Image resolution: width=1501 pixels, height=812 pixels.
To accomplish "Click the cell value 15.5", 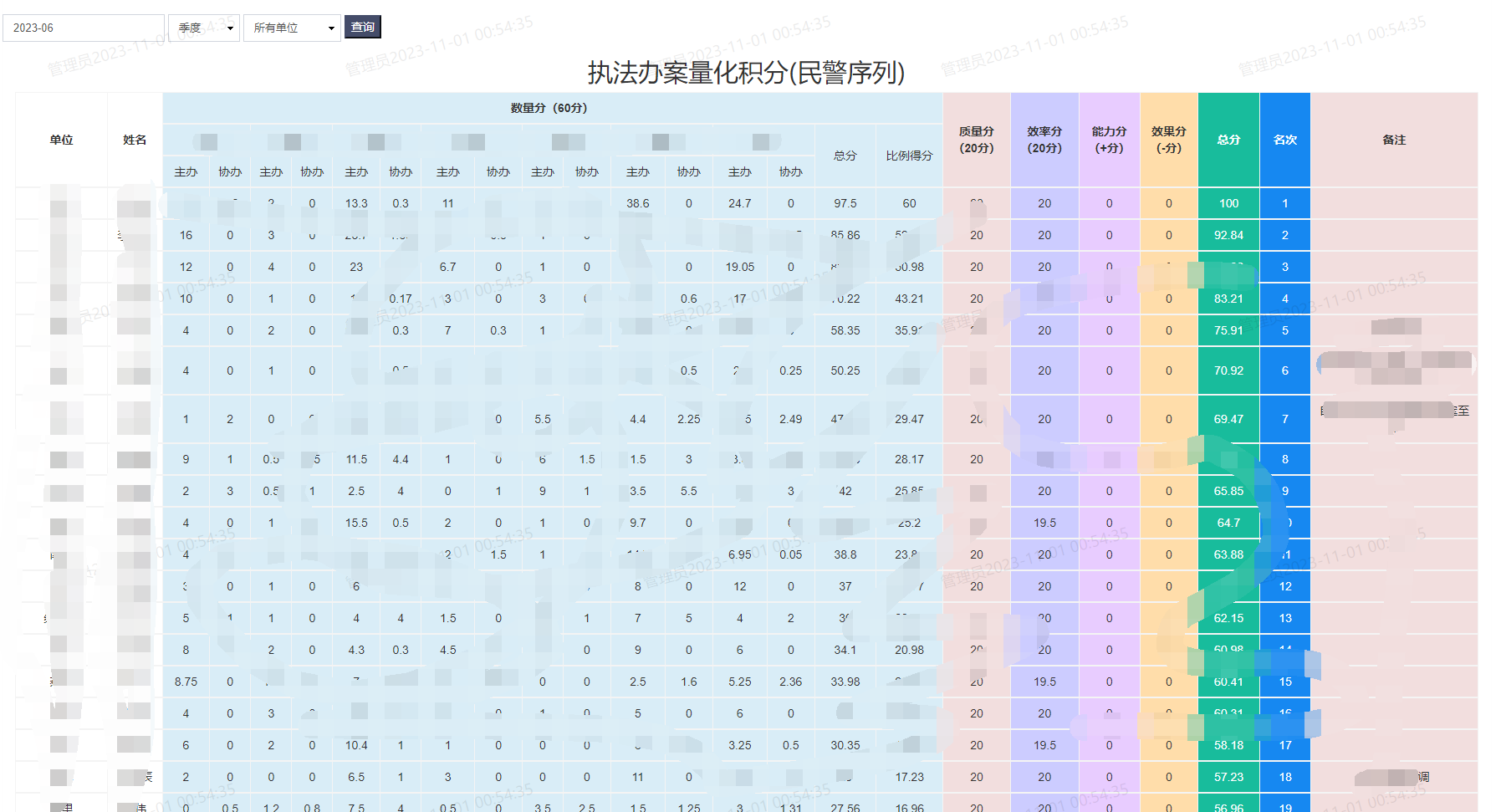I will click(356, 523).
